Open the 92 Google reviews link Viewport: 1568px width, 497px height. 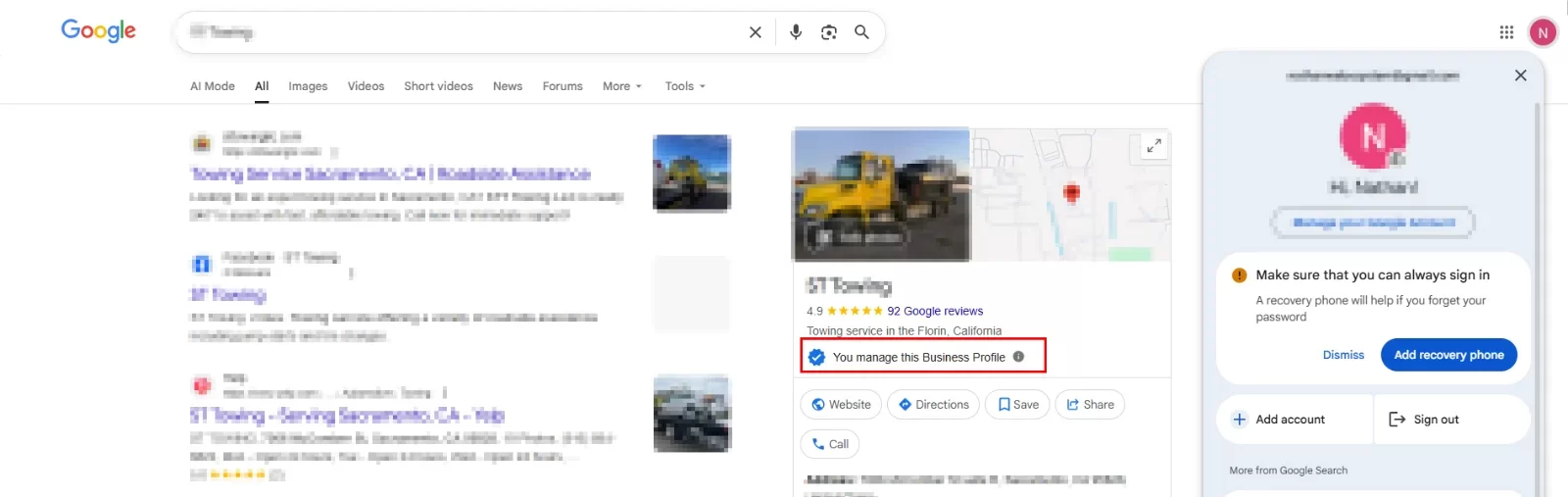tap(935, 311)
